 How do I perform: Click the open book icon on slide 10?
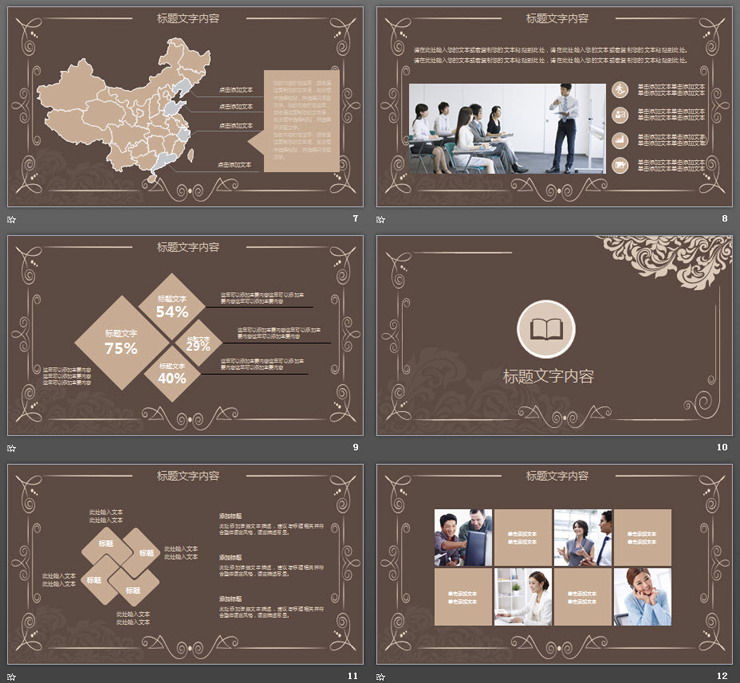(x=547, y=330)
